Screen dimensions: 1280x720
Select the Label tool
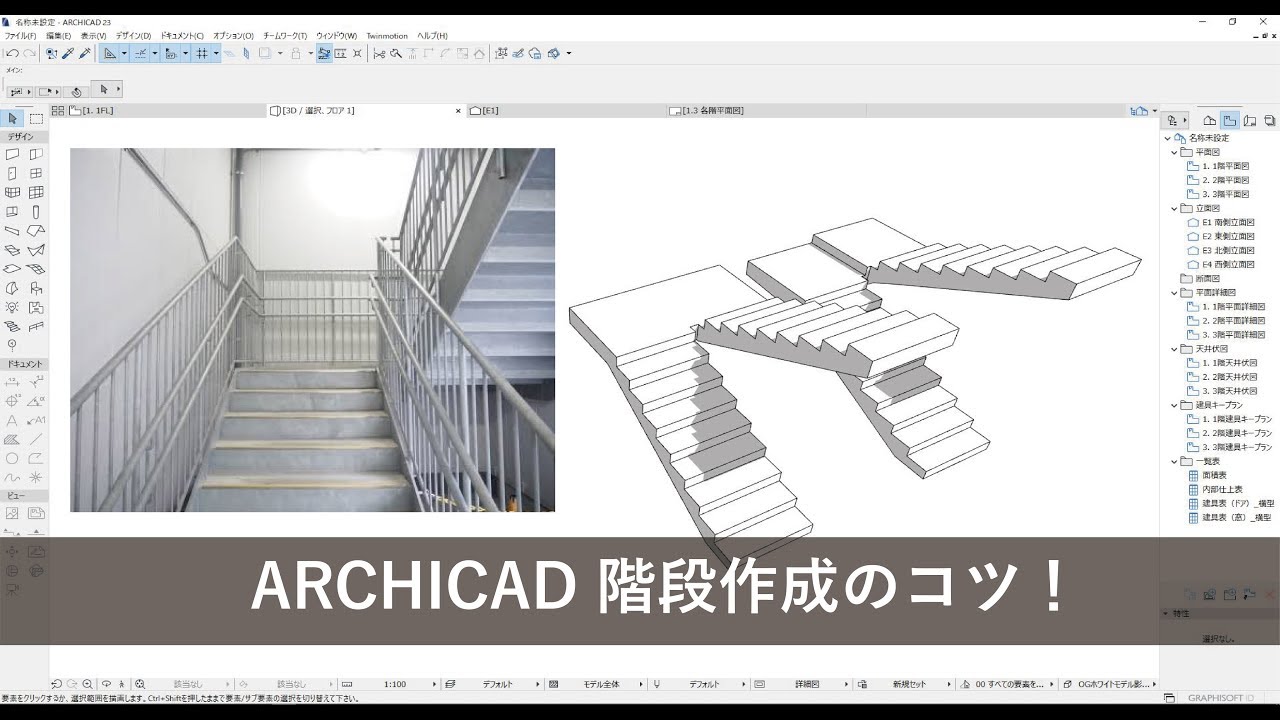(36, 420)
